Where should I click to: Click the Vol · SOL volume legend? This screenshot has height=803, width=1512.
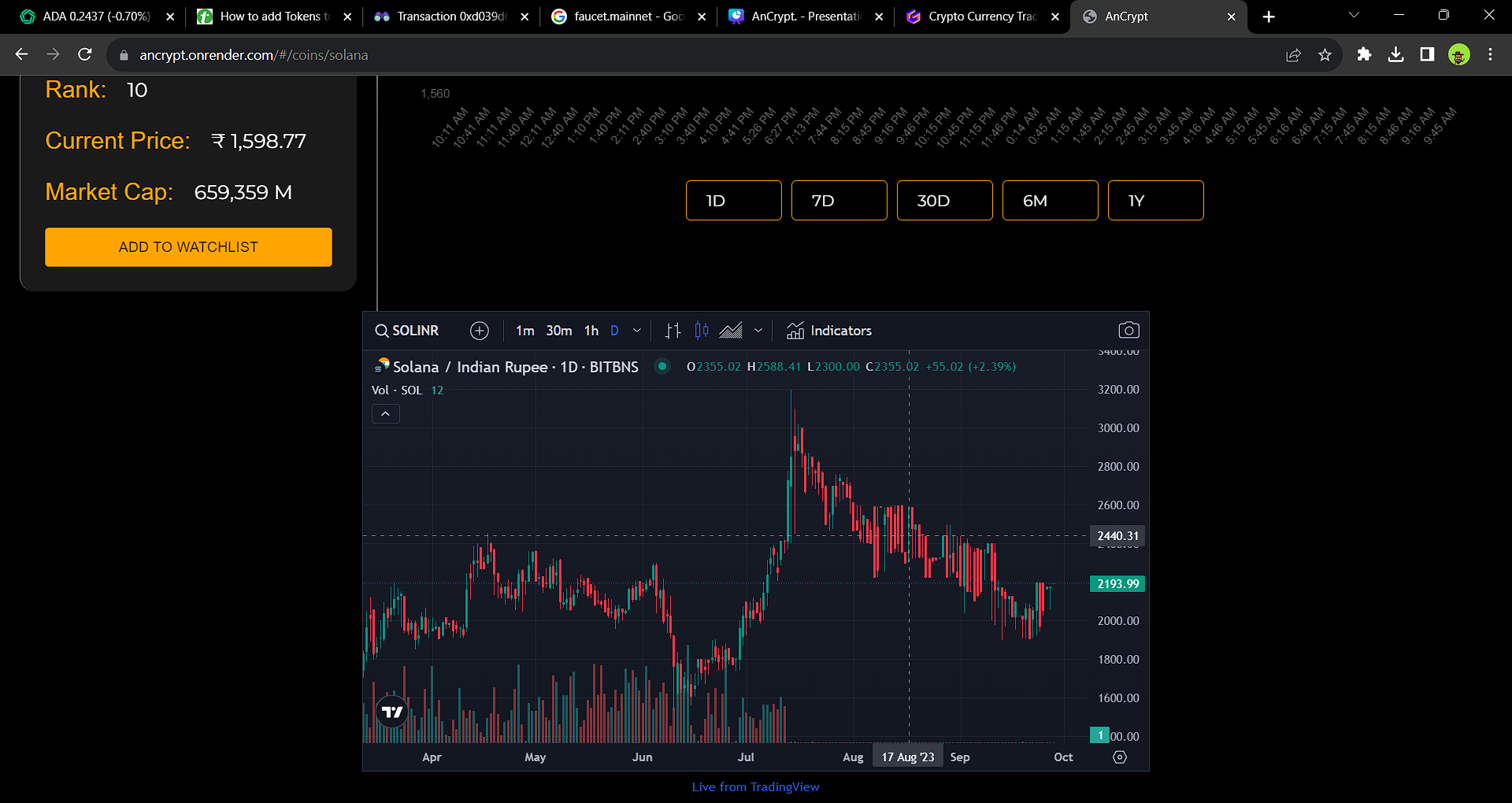(408, 390)
